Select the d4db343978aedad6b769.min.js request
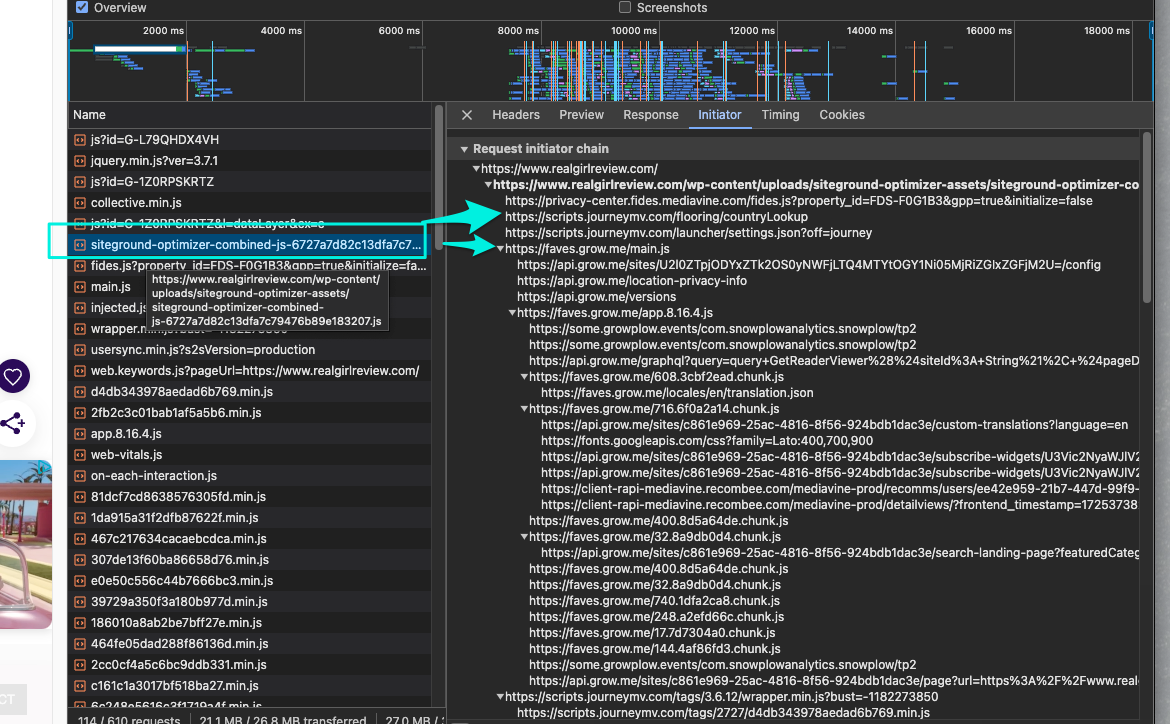Screen dimensions: 1170x724 [x=176, y=392]
